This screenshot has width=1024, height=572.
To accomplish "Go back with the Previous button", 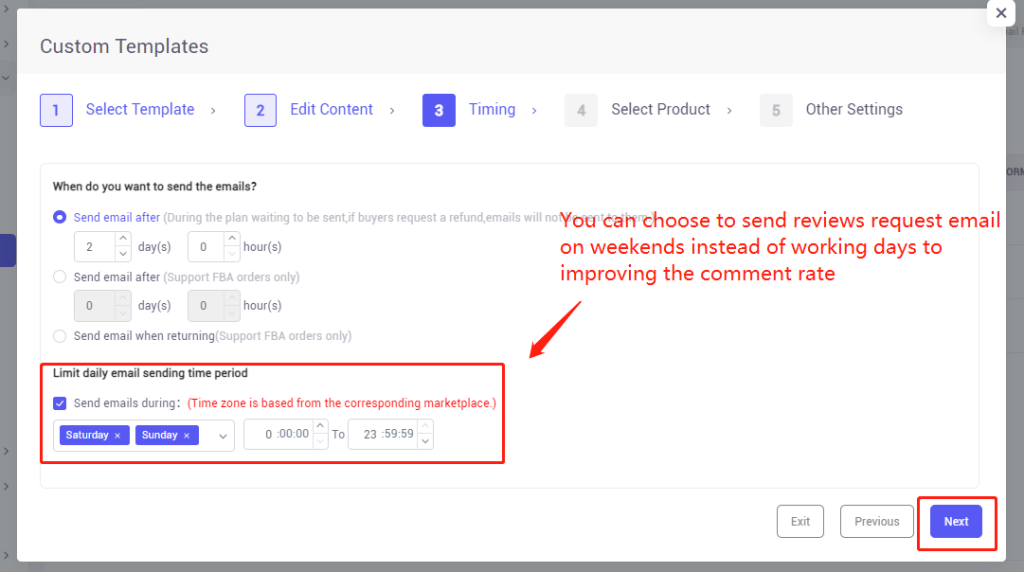I will coord(876,521).
